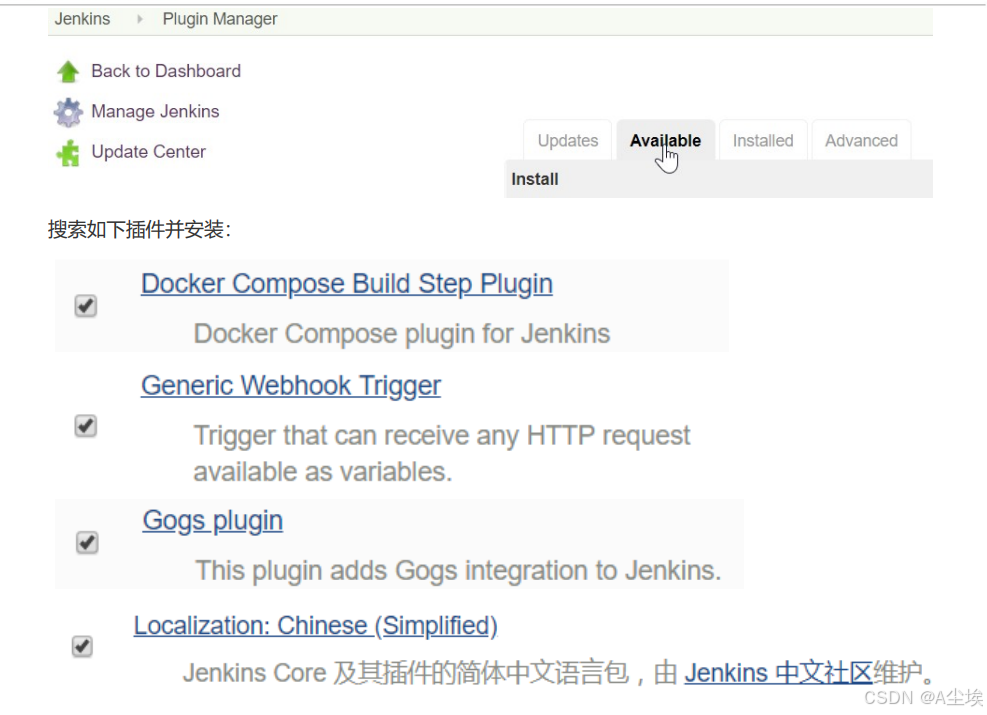The height and width of the screenshot is (715, 987).
Task: Click the Plugin Manager breadcrumb
Action: point(220,19)
